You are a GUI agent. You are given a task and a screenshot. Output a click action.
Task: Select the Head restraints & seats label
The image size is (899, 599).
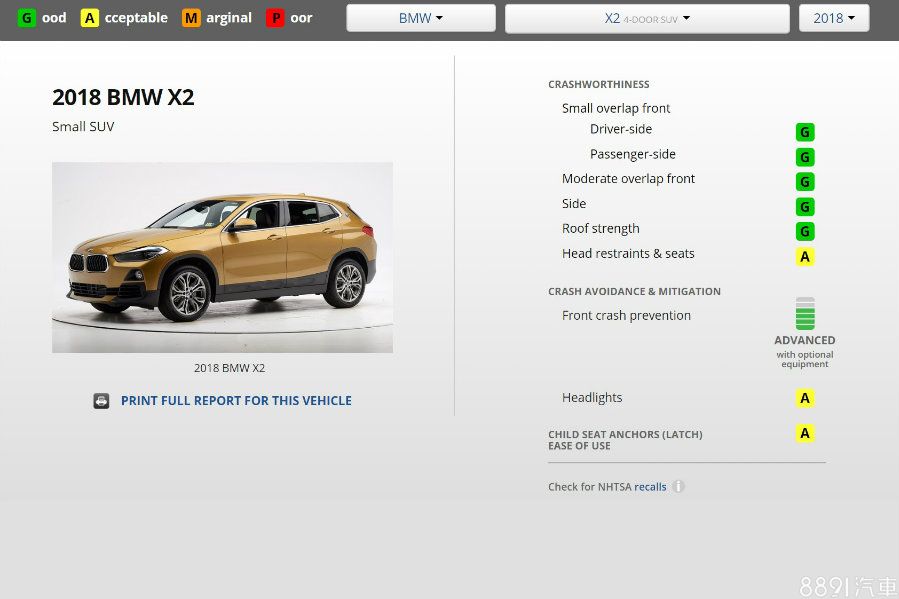628,253
